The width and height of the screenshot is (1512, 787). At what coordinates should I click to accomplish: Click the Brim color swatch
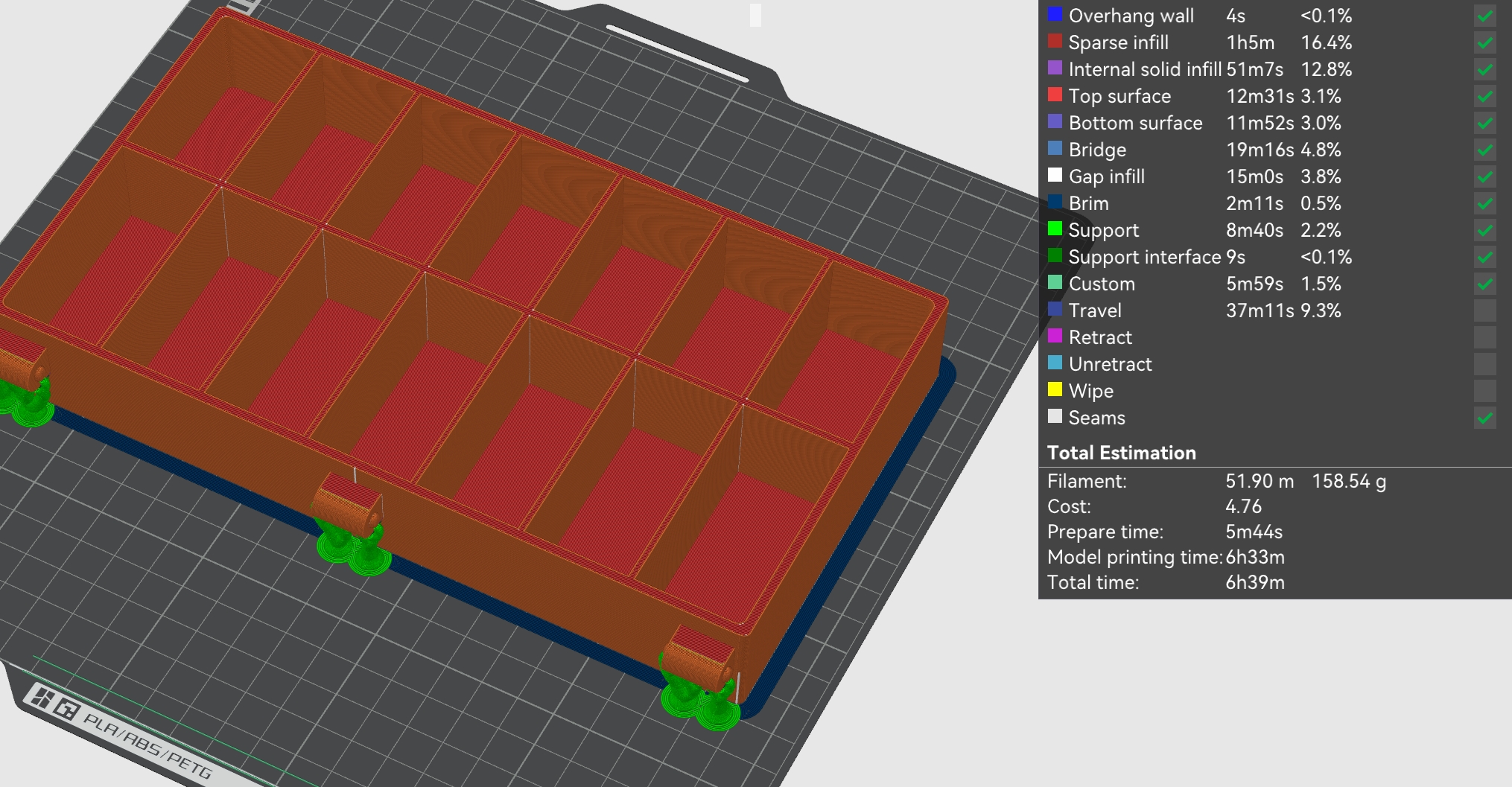click(1055, 203)
